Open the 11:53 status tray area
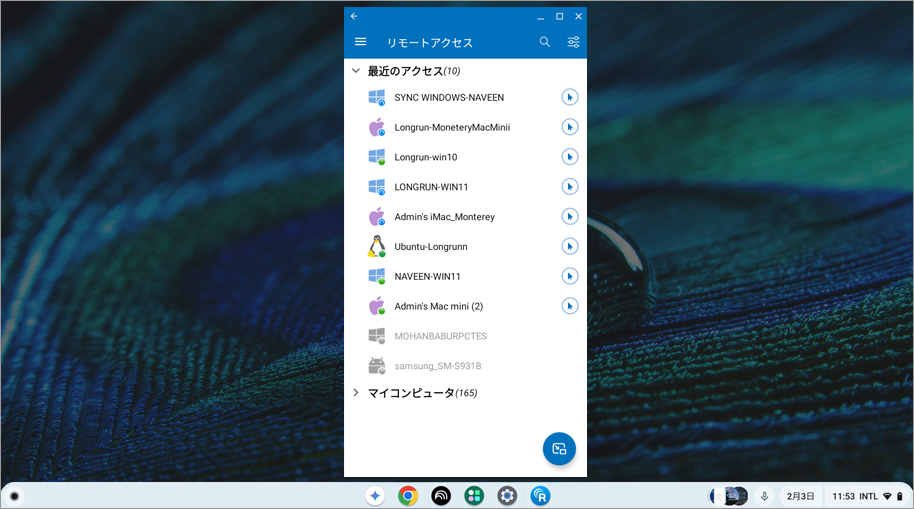914x509 pixels. coord(867,496)
